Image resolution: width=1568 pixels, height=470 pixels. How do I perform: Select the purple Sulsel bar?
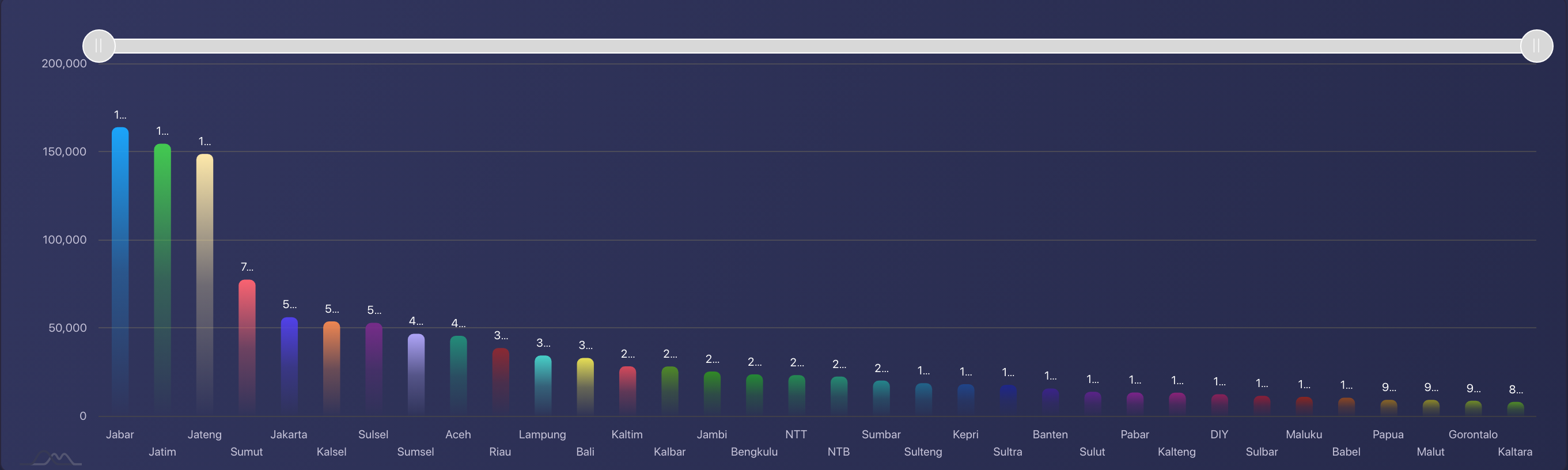pos(374,369)
